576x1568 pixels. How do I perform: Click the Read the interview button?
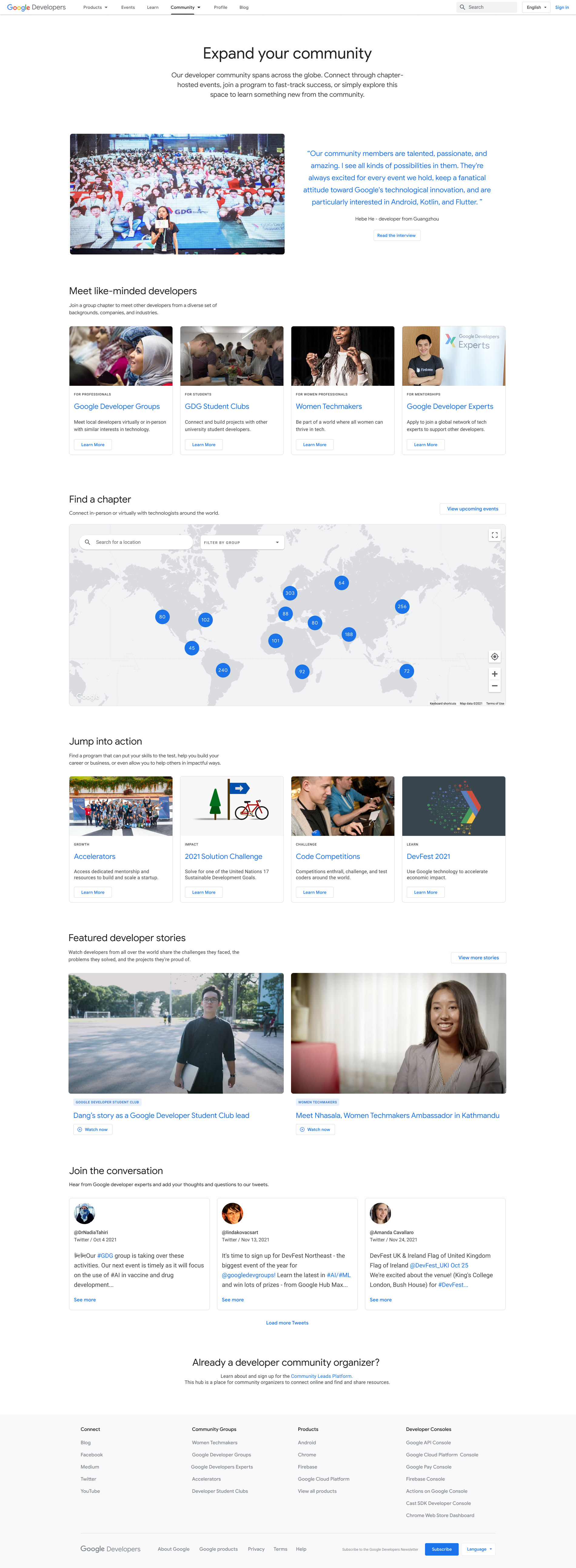pyautogui.click(x=397, y=235)
